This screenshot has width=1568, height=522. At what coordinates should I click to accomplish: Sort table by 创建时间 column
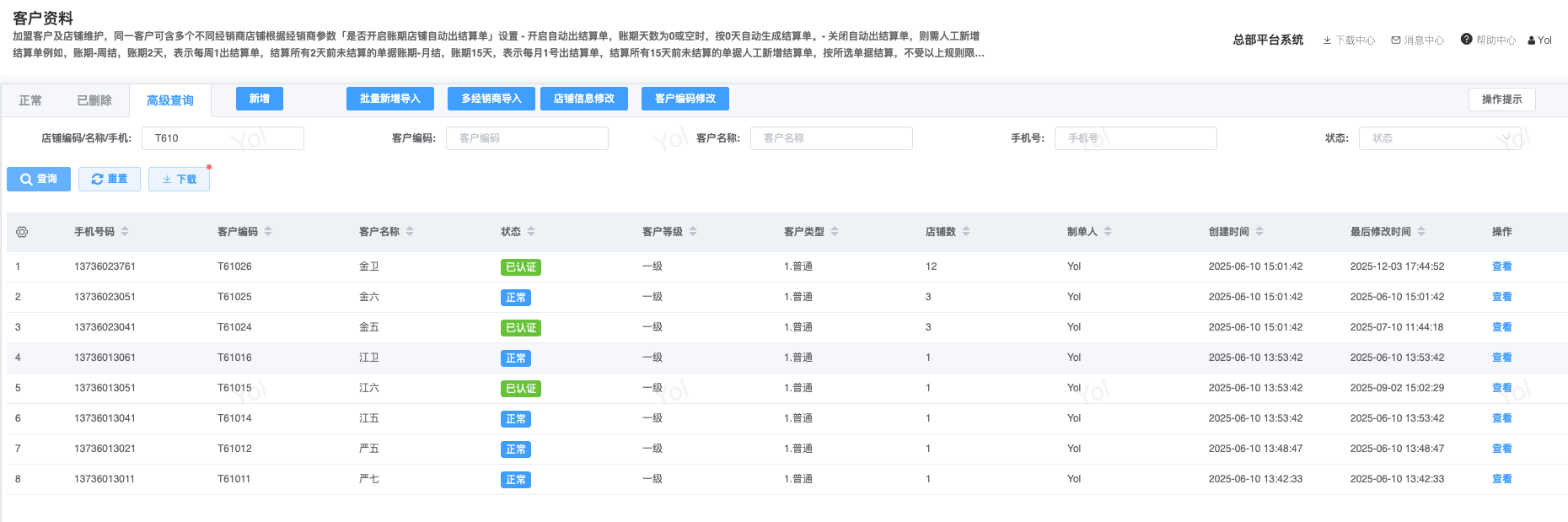[1259, 232]
